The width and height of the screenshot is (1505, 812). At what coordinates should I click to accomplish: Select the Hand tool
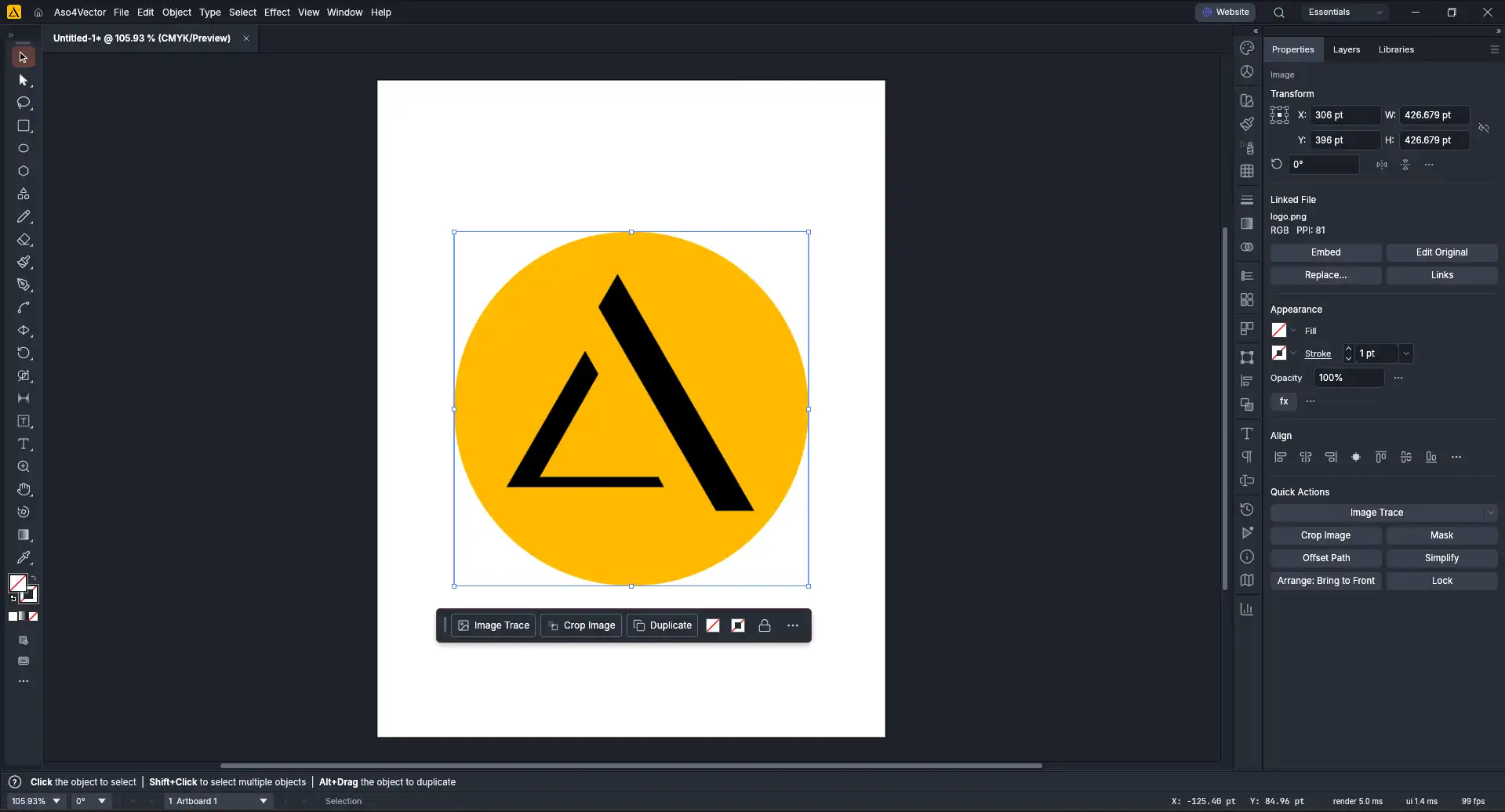click(x=24, y=489)
